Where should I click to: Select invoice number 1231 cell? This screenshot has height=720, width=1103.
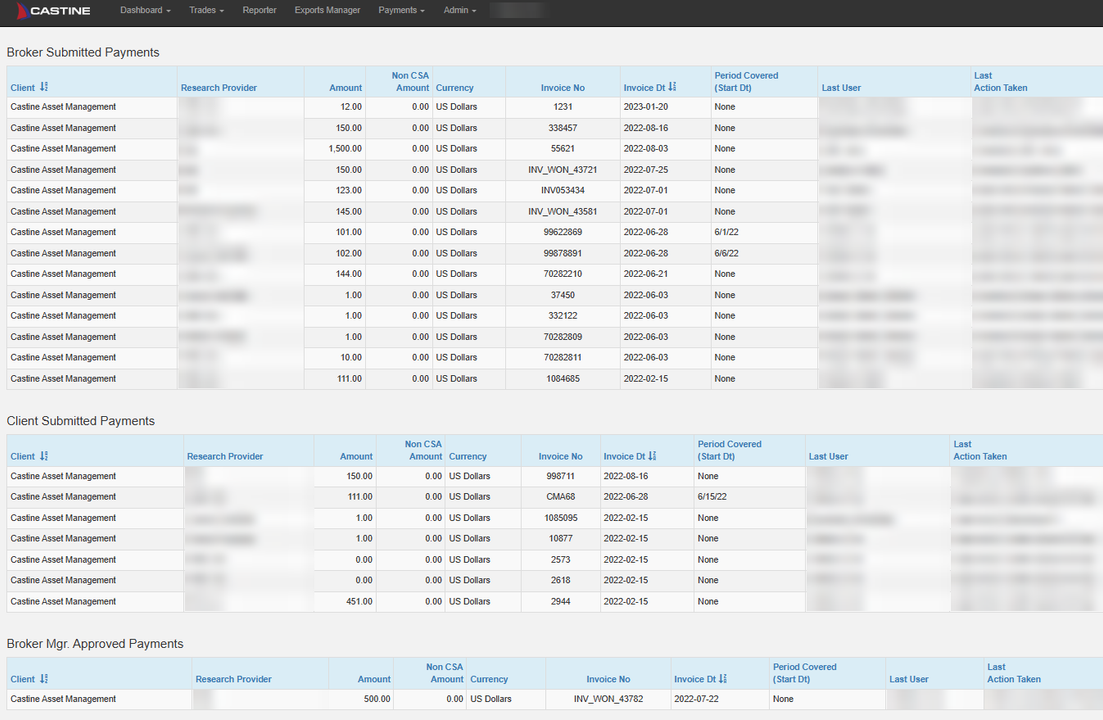(x=563, y=107)
